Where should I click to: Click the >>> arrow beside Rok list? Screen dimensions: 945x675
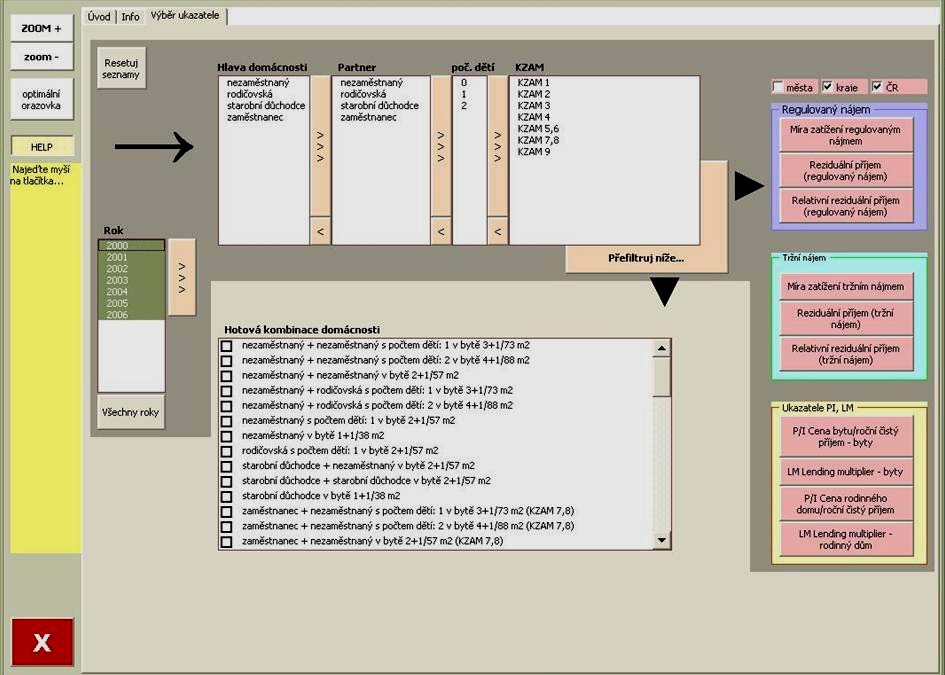pyautogui.click(x=181, y=277)
